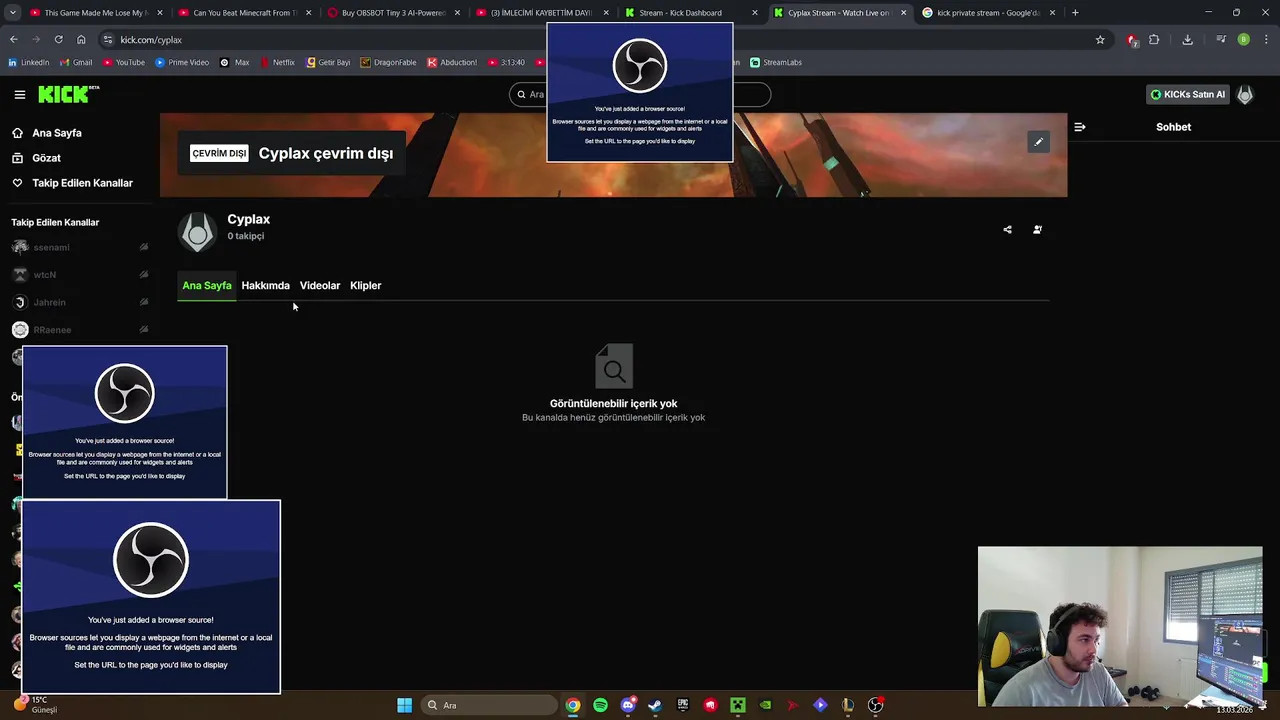This screenshot has width=1280, height=720.
Task: Open Steam from the taskbar
Action: click(x=655, y=705)
